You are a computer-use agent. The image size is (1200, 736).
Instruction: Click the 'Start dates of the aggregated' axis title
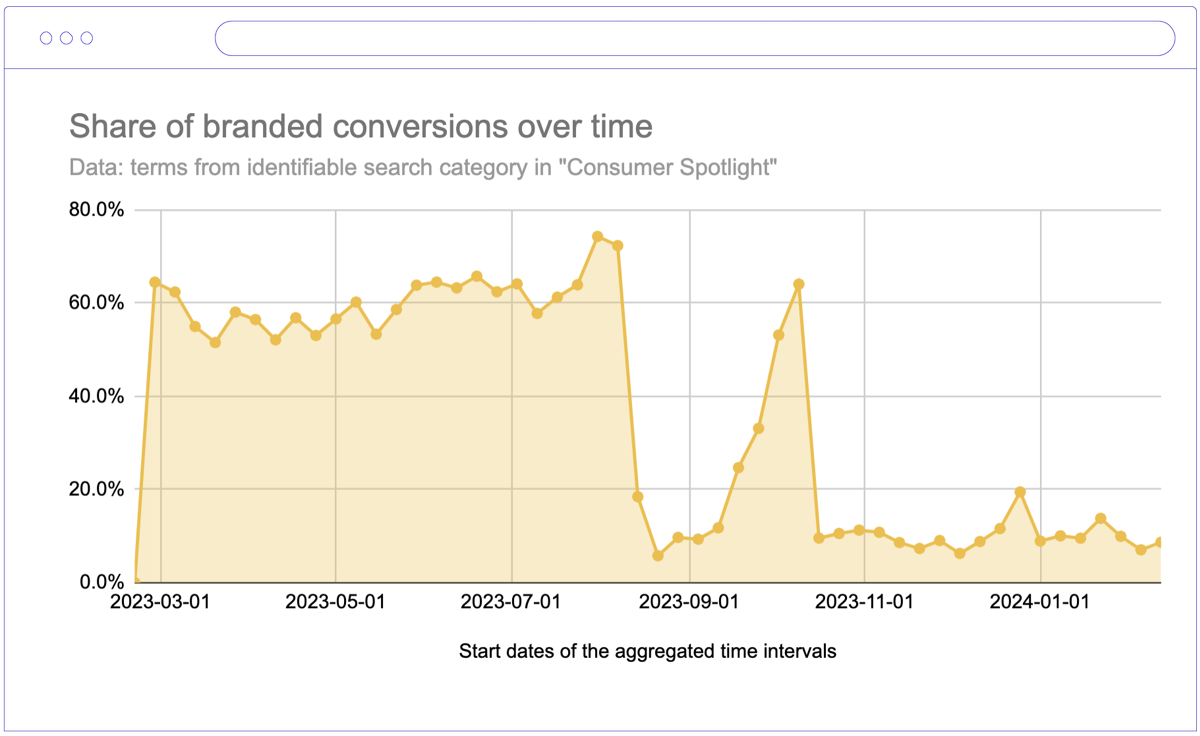point(647,651)
